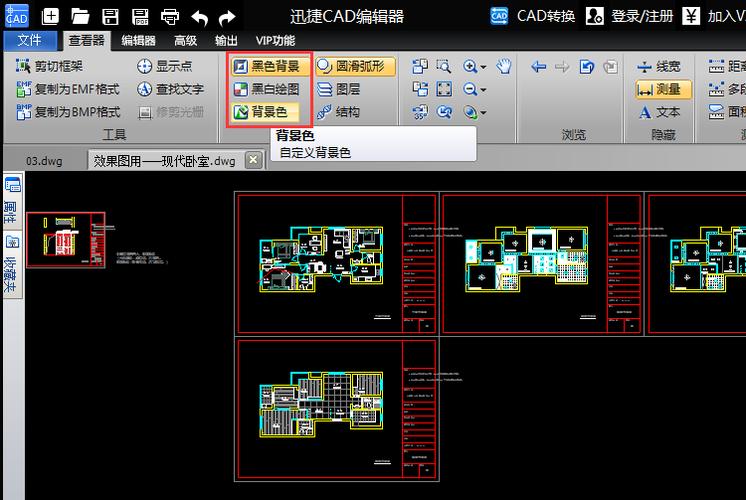Click the new file icon in title bar
Image resolution: width=746 pixels, height=500 pixels.
click(51, 16)
